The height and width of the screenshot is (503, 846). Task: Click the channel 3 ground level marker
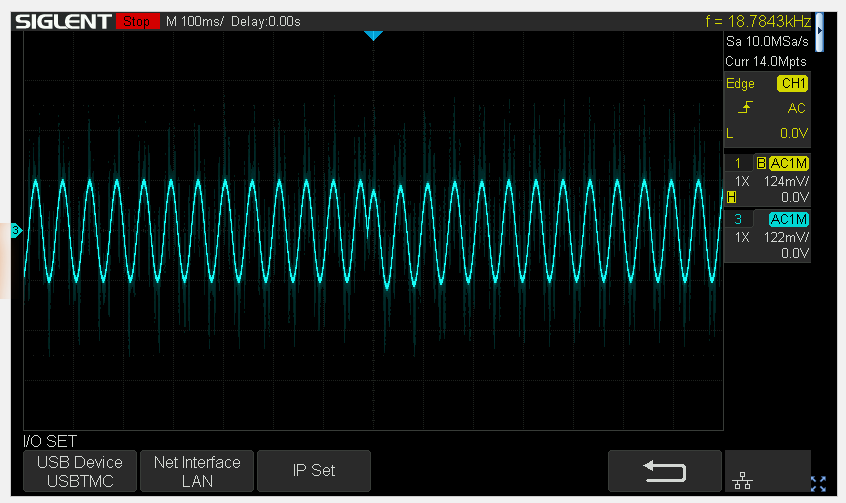(x=16, y=230)
